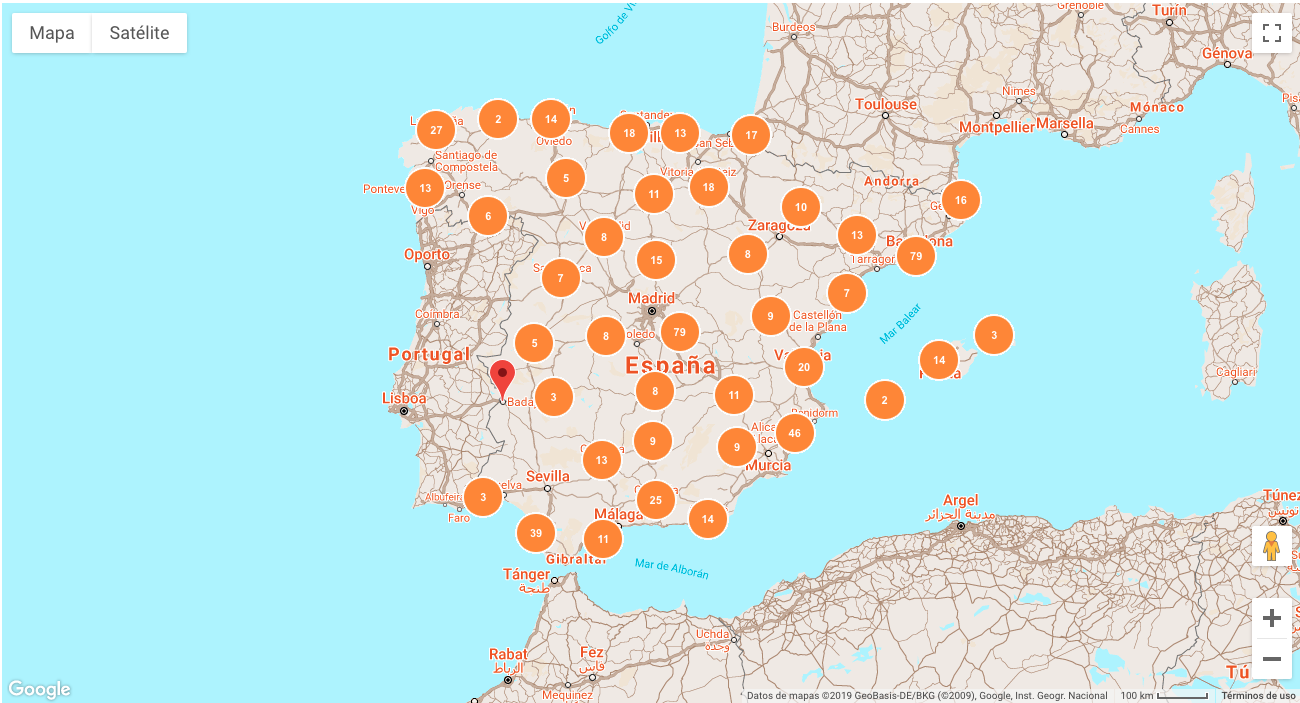Viewport: 1300px width, 703px height.
Task: Open the cluster marker labeled 16
Action: click(x=961, y=200)
